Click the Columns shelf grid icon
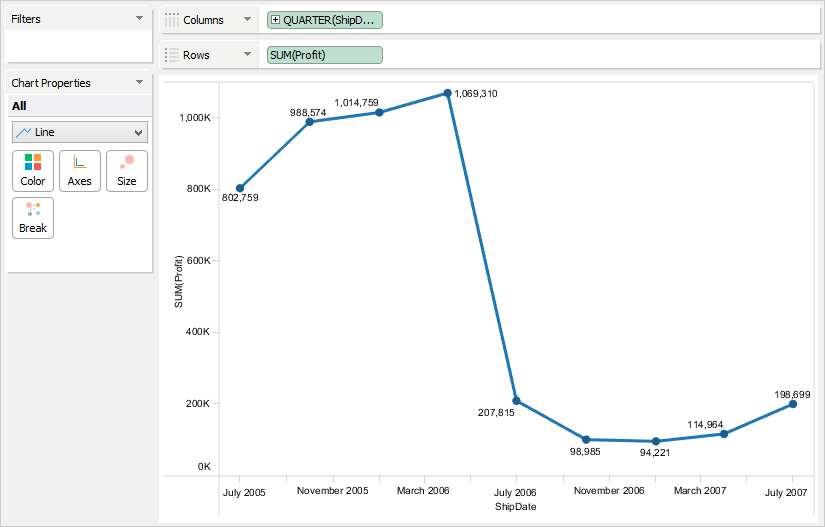This screenshot has width=825, height=527. [x=172, y=20]
